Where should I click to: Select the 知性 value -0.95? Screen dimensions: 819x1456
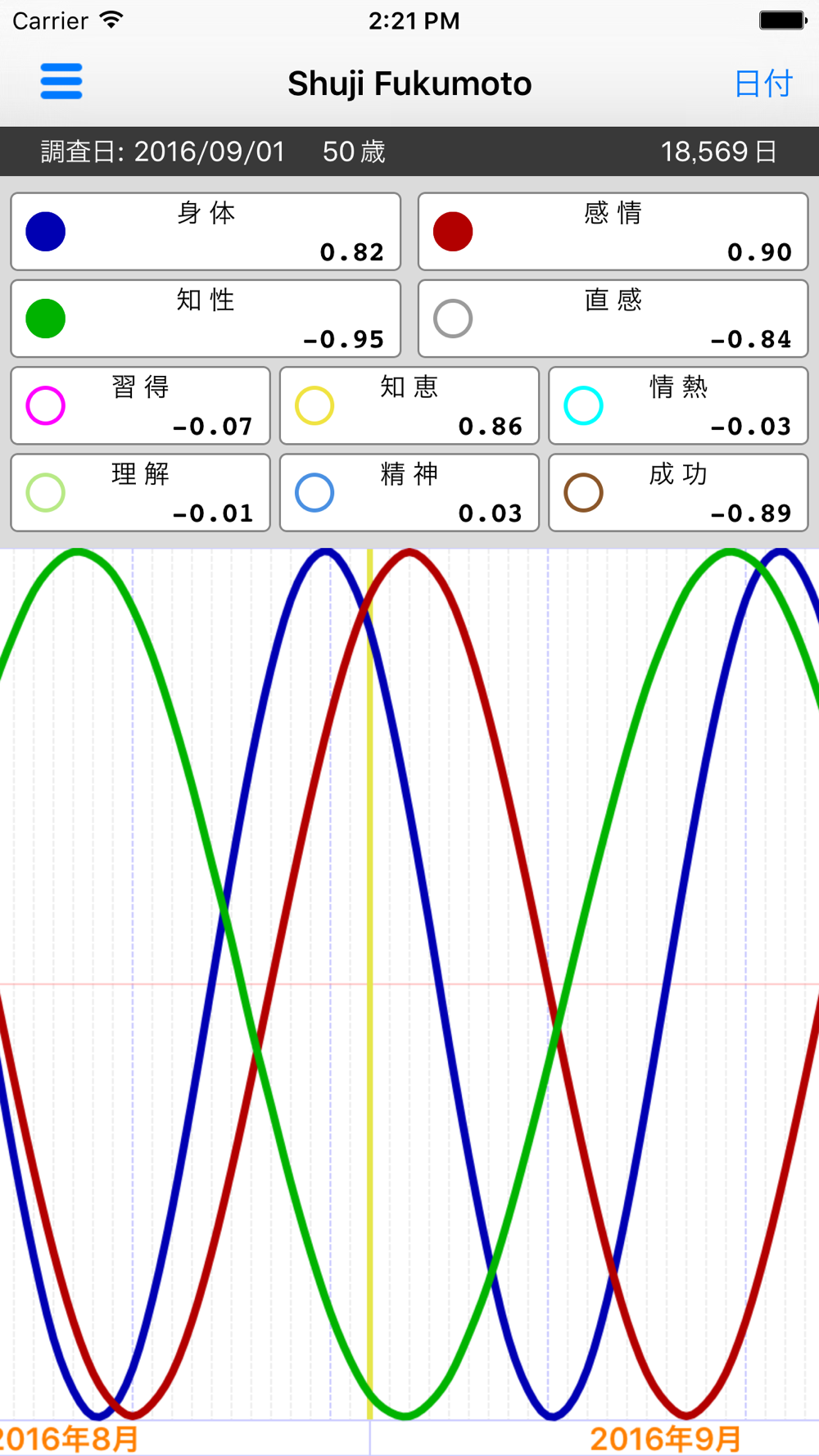[343, 339]
